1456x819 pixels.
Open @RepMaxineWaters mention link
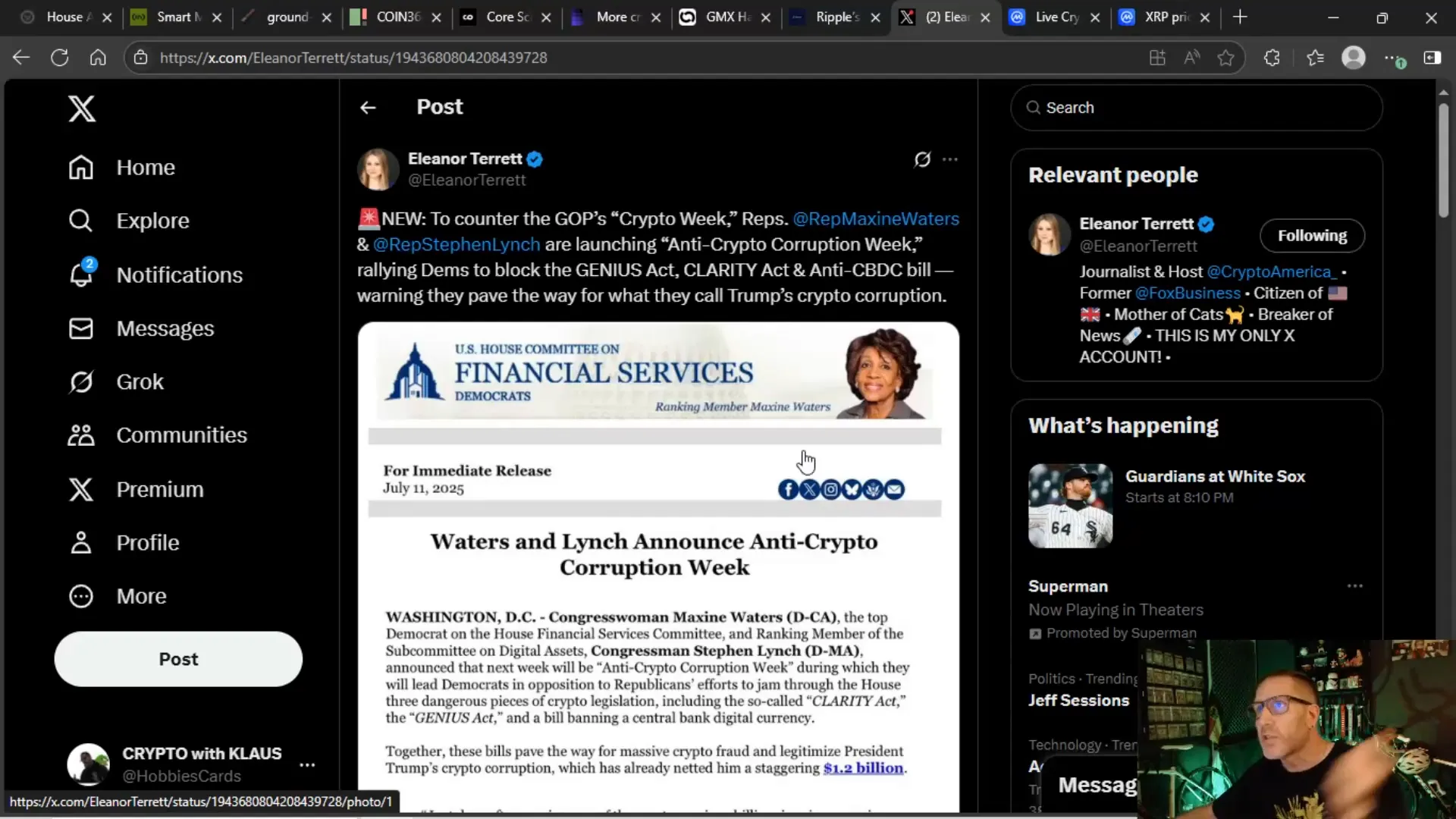[876, 219]
